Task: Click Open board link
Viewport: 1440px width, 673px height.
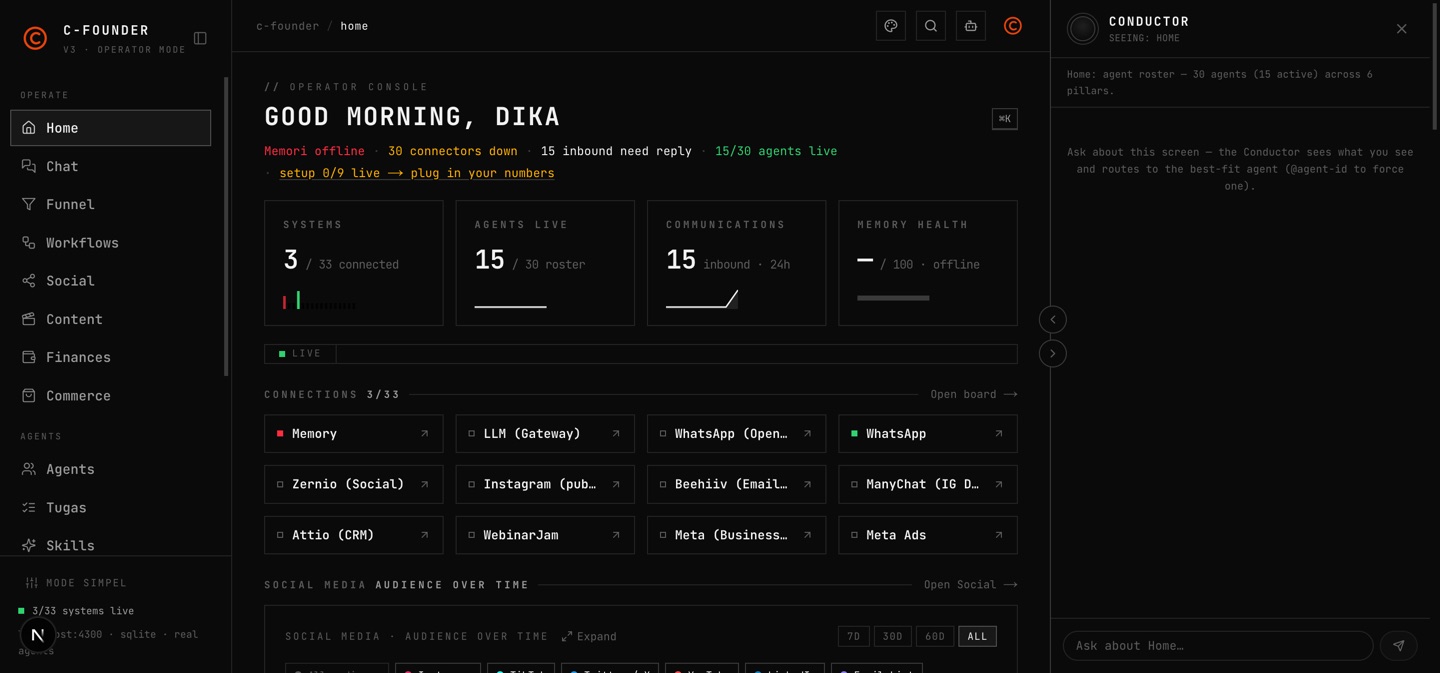Action: pos(974,394)
